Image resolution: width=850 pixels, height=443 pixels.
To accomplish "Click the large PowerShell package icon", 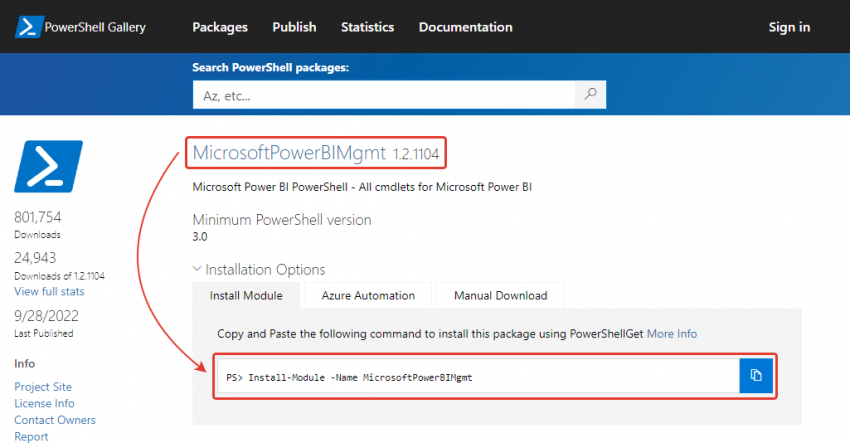I will (x=48, y=166).
